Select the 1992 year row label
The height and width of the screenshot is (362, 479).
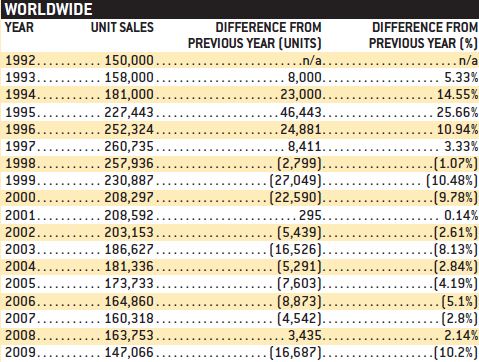pyautogui.click(x=20, y=60)
